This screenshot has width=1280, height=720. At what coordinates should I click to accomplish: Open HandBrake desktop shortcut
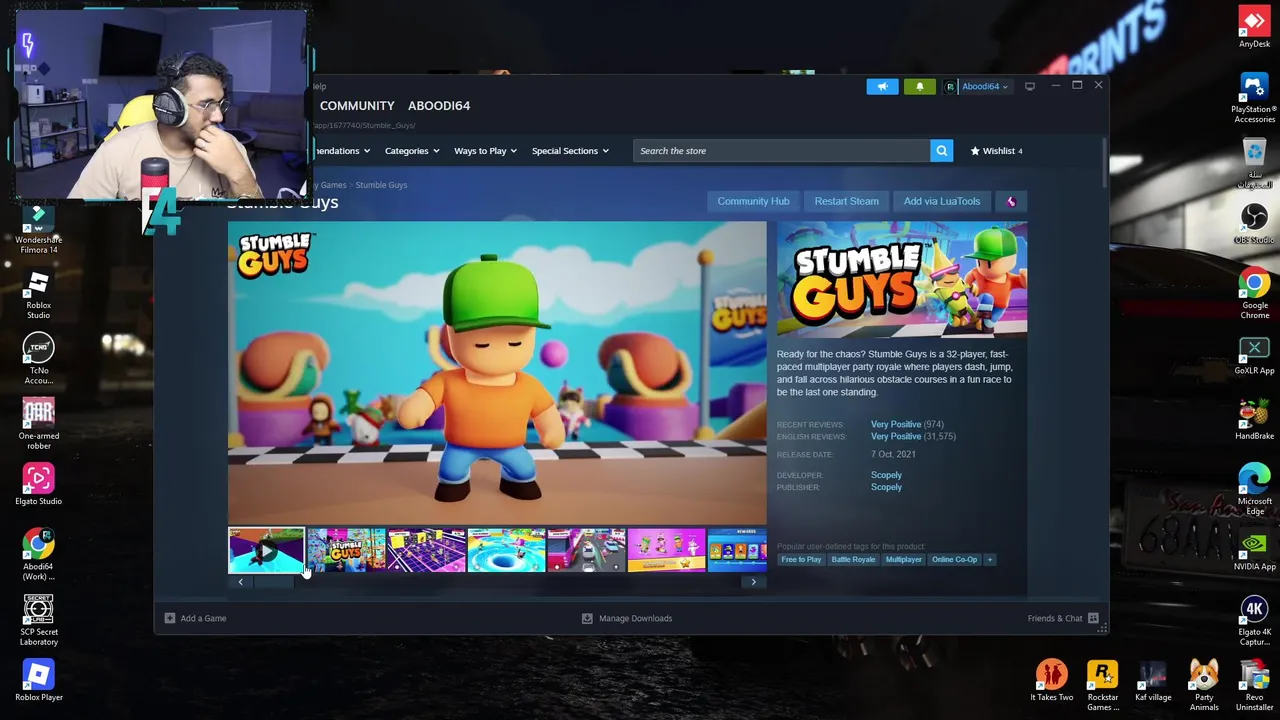[1254, 420]
